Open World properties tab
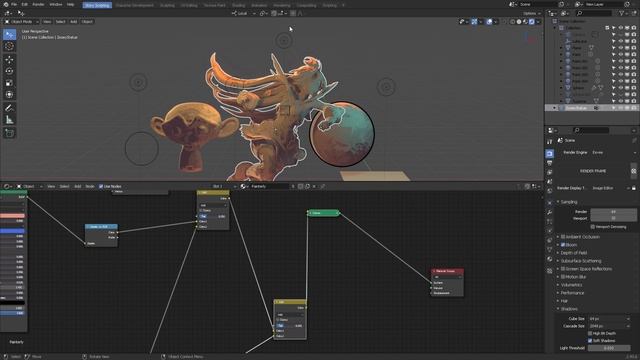 click(549, 191)
